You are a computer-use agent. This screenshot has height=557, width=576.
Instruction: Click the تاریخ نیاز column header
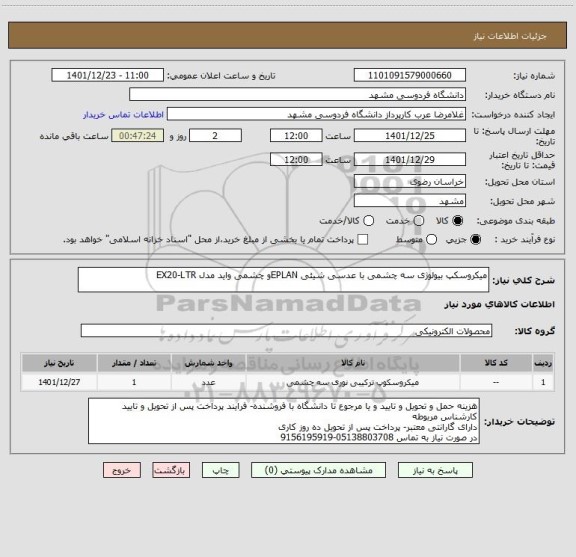59,363
